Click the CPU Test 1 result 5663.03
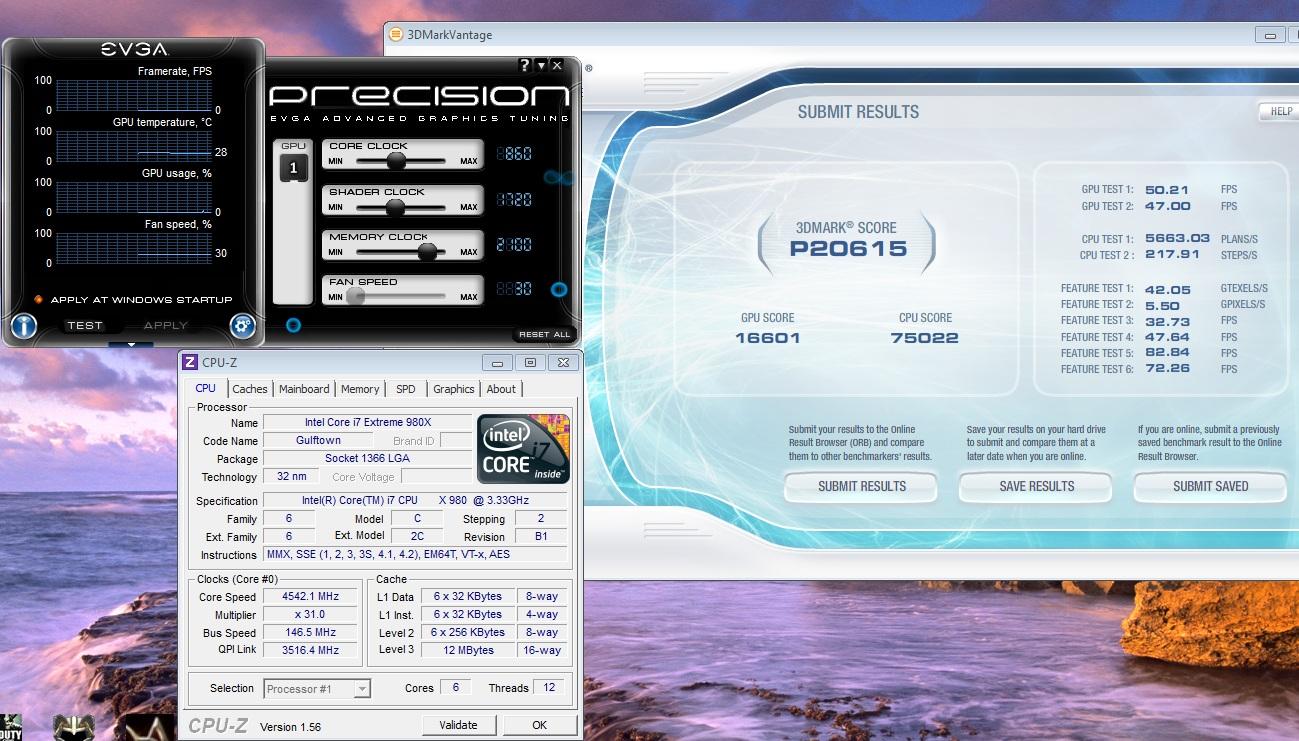The height and width of the screenshot is (741, 1299). point(1177,239)
